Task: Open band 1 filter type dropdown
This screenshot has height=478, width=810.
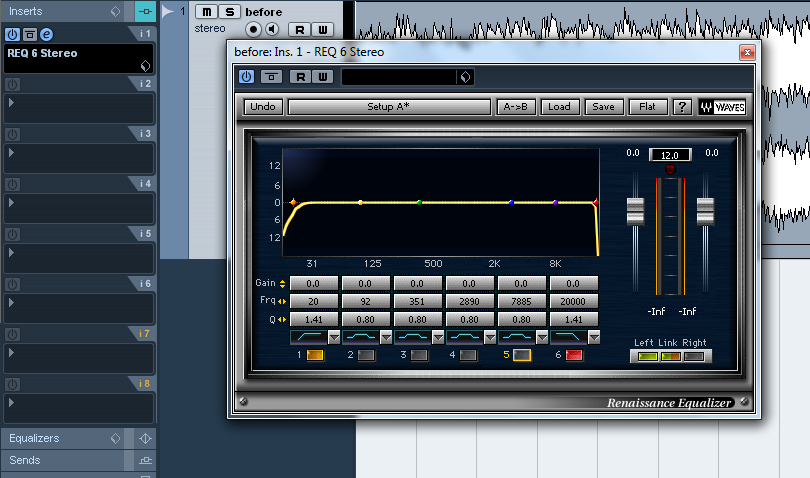Action: pyautogui.click(x=334, y=337)
